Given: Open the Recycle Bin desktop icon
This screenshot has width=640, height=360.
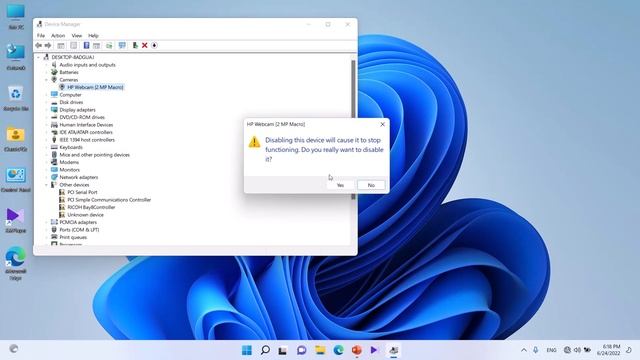Looking at the screenshot, I should coord(16,98).
